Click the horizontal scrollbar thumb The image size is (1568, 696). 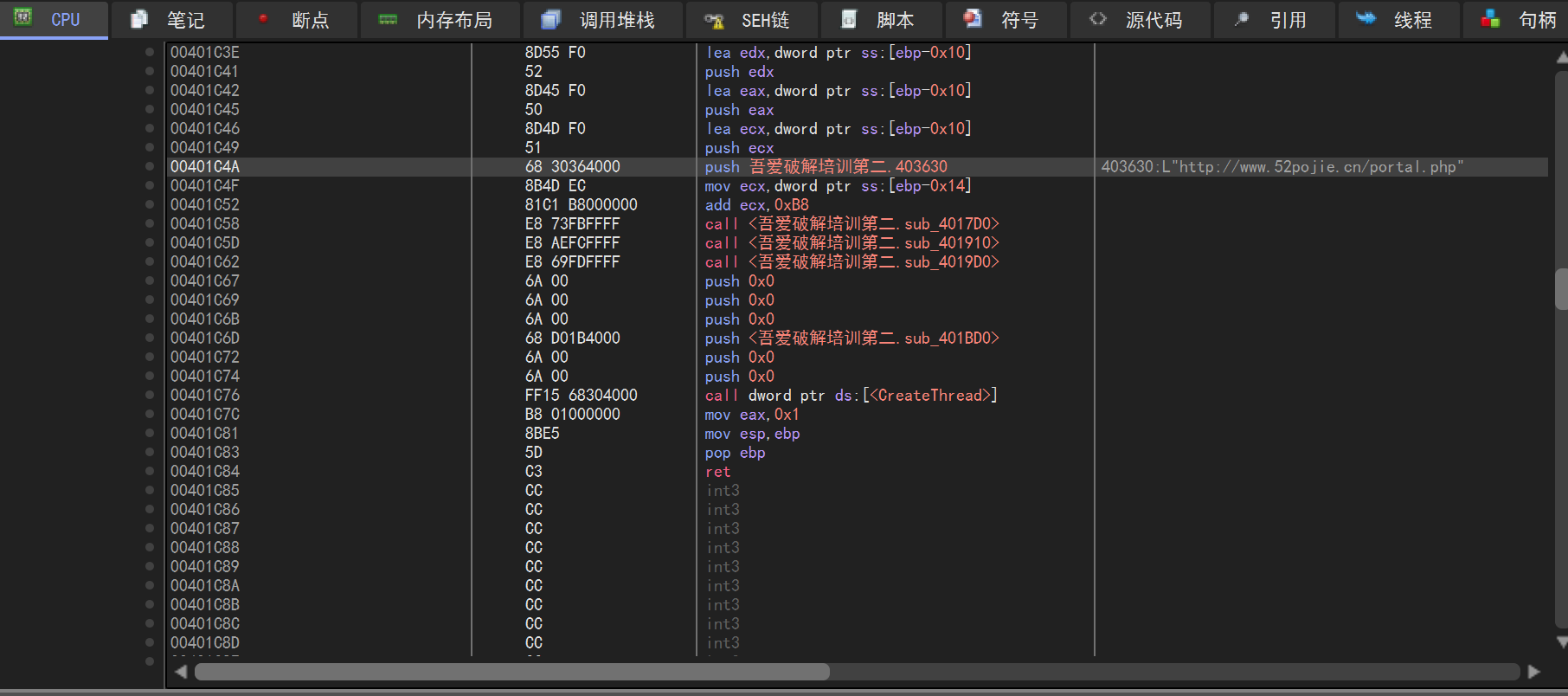click(x=512, y=672)
